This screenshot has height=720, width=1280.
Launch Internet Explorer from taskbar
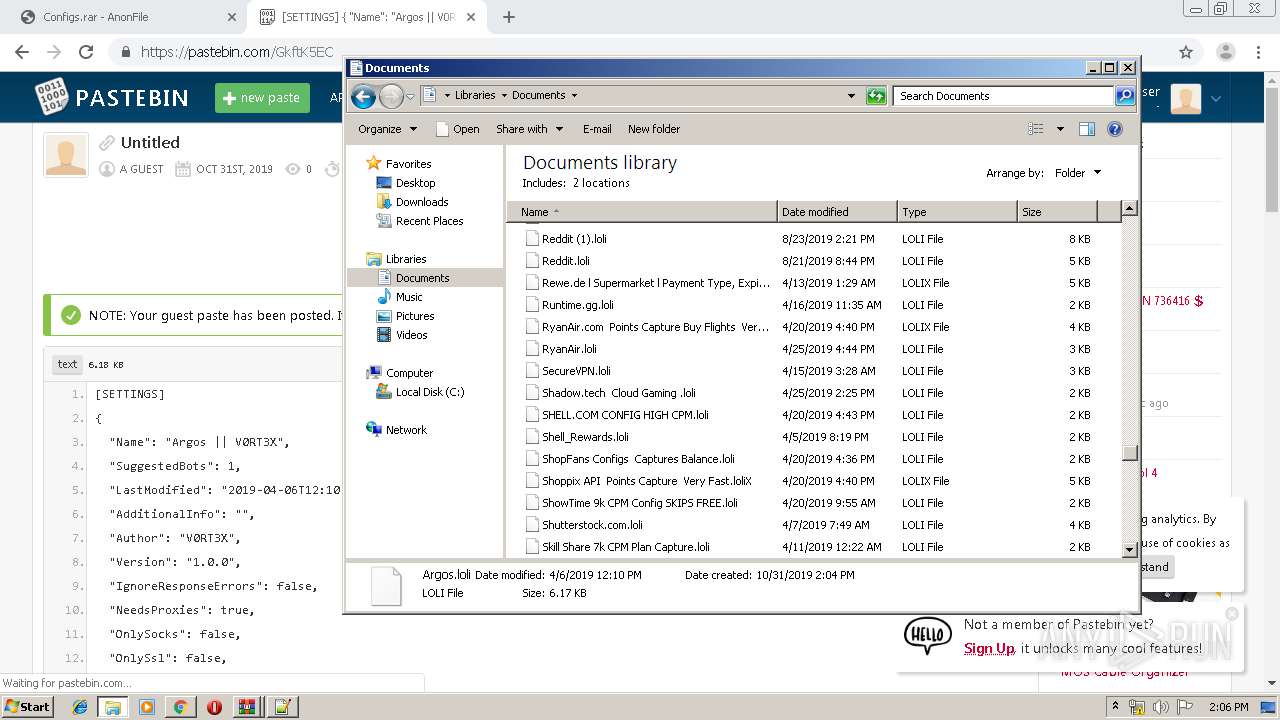click(x=80, y=707)
